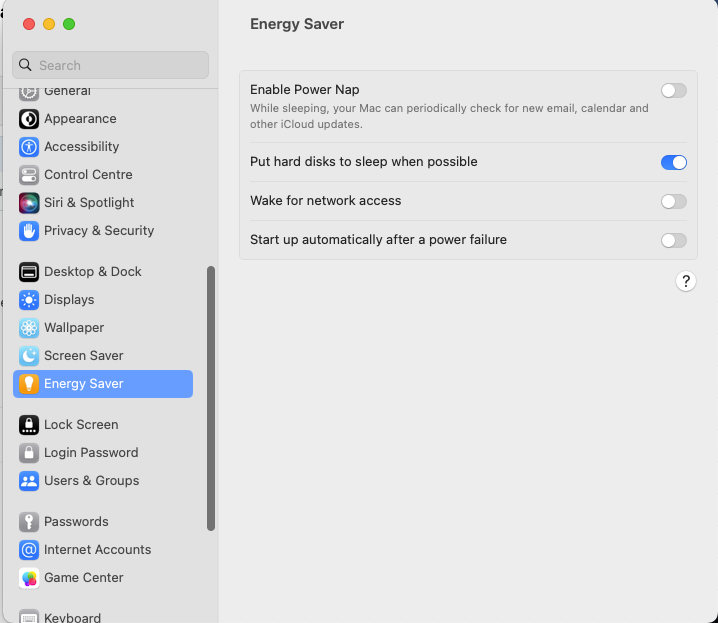Image resolution: width=718 pixels, height=623 pixels.
Task: Click the Lock Screen padlock icon
Action: [29, 425]
